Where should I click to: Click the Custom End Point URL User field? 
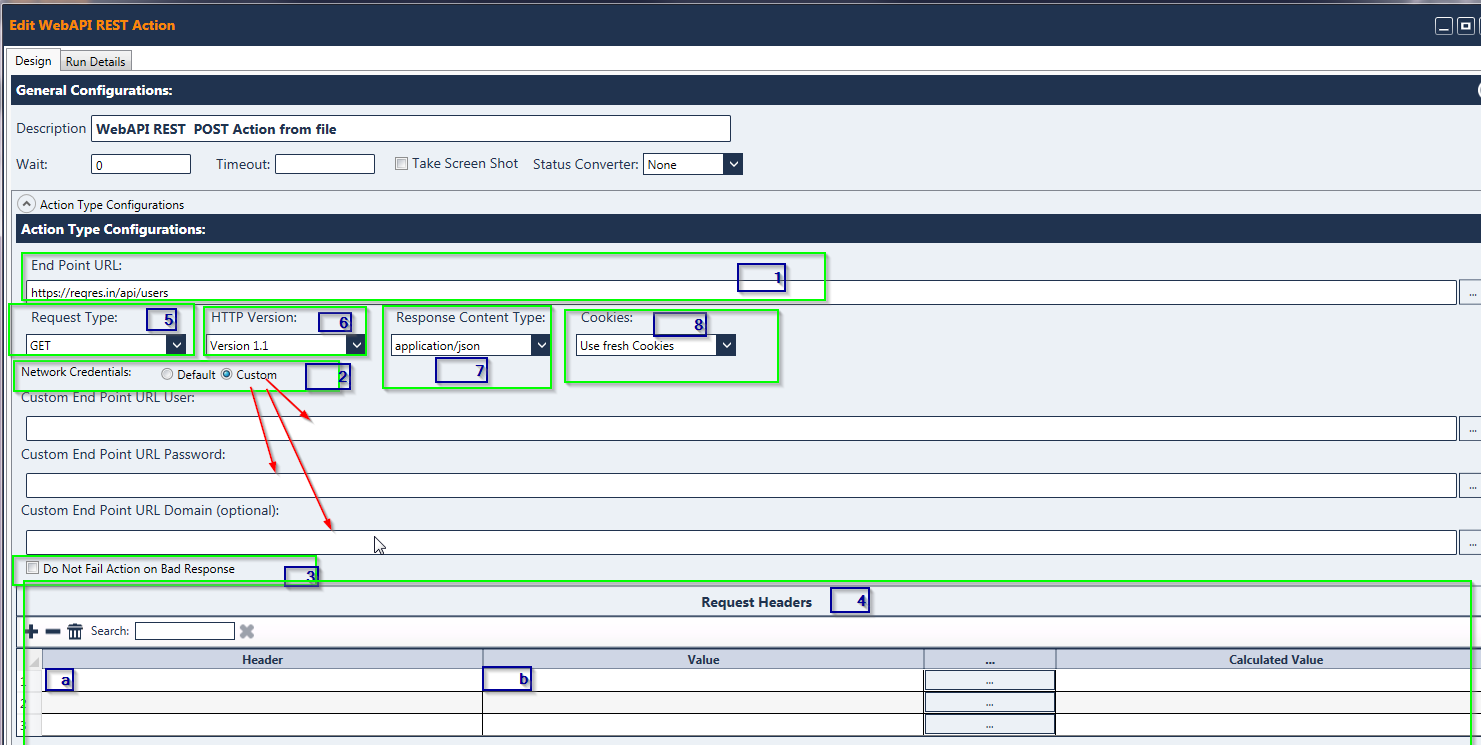[741, 428]
